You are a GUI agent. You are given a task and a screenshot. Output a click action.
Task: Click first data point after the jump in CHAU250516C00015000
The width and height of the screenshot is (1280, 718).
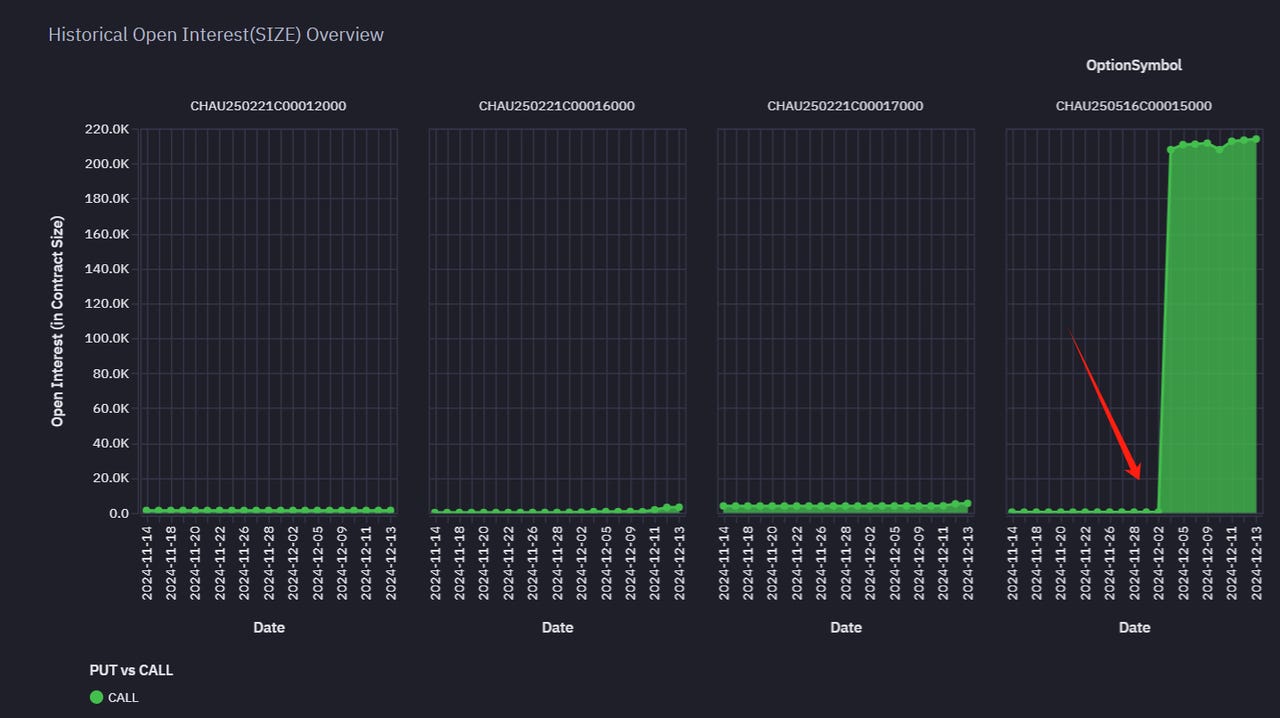point(1171,150)
